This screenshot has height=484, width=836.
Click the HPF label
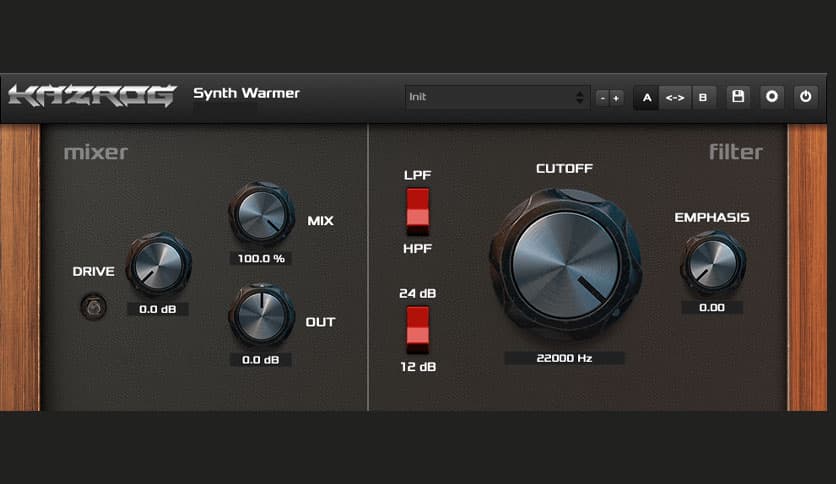[x=417, y=248]
